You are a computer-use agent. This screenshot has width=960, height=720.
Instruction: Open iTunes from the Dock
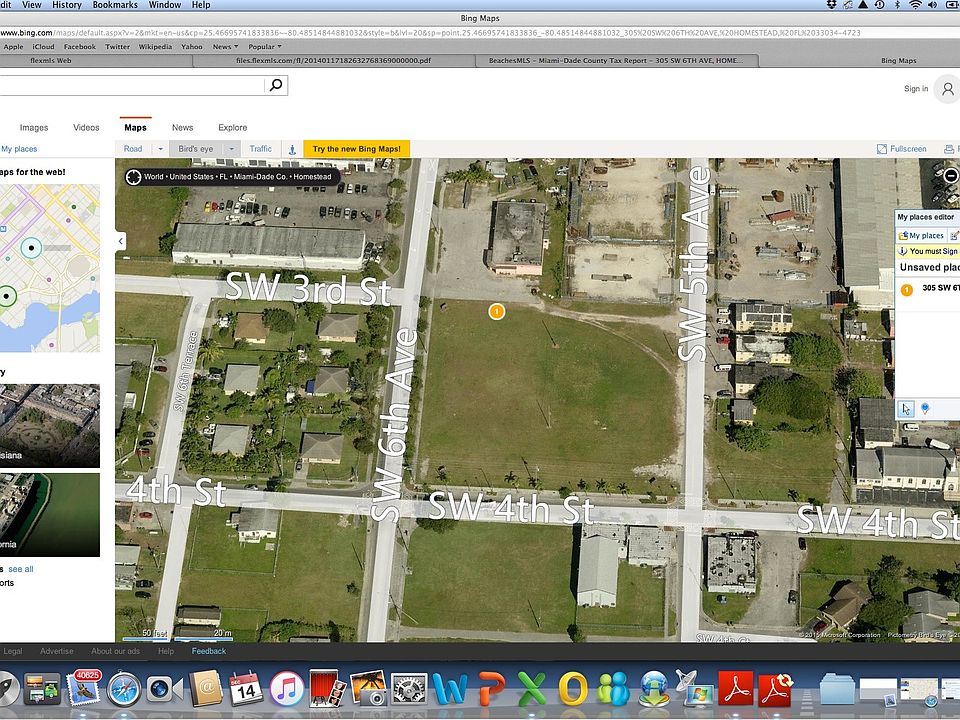coord(286,688)
